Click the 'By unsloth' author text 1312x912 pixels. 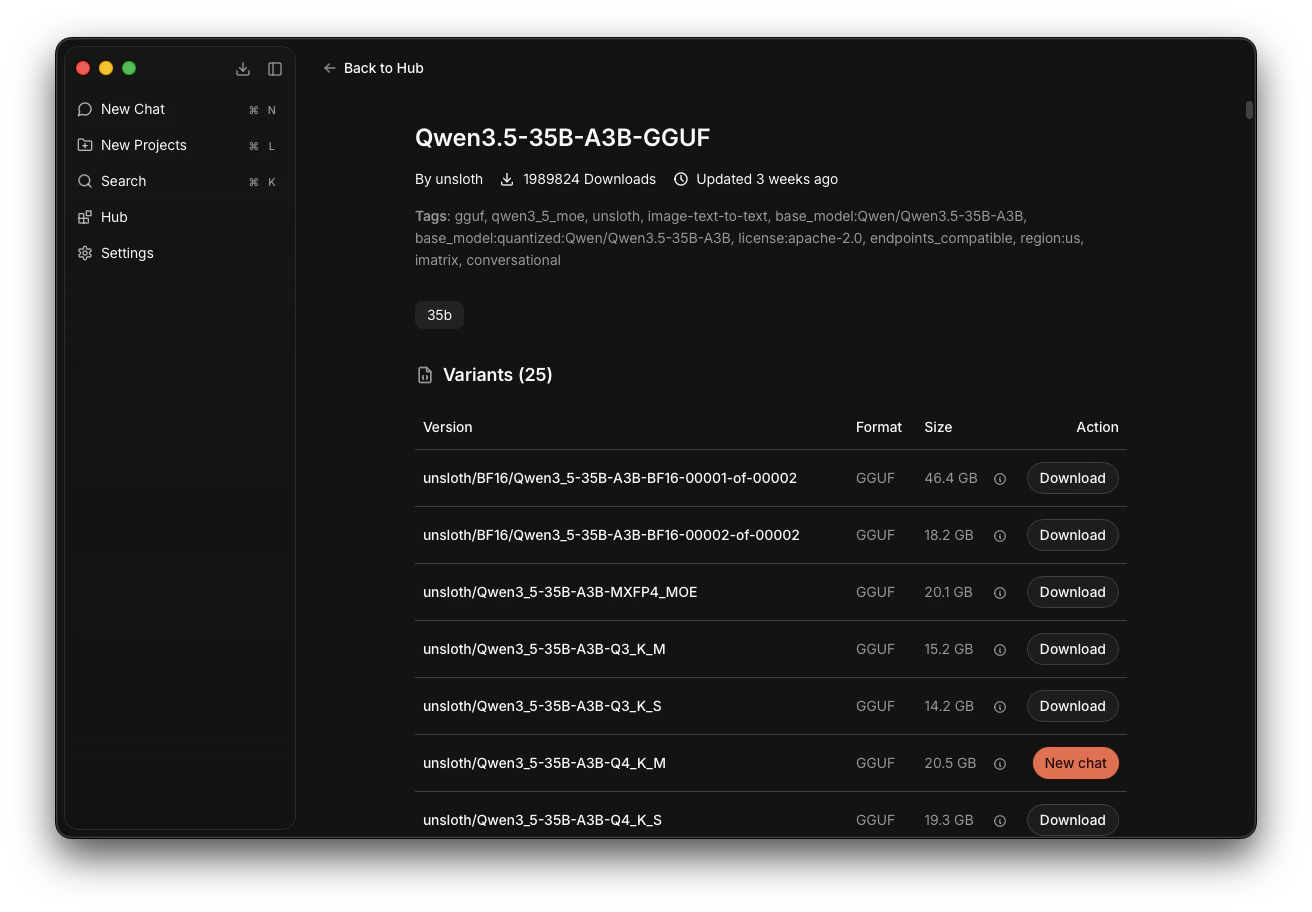pos(449,179)
